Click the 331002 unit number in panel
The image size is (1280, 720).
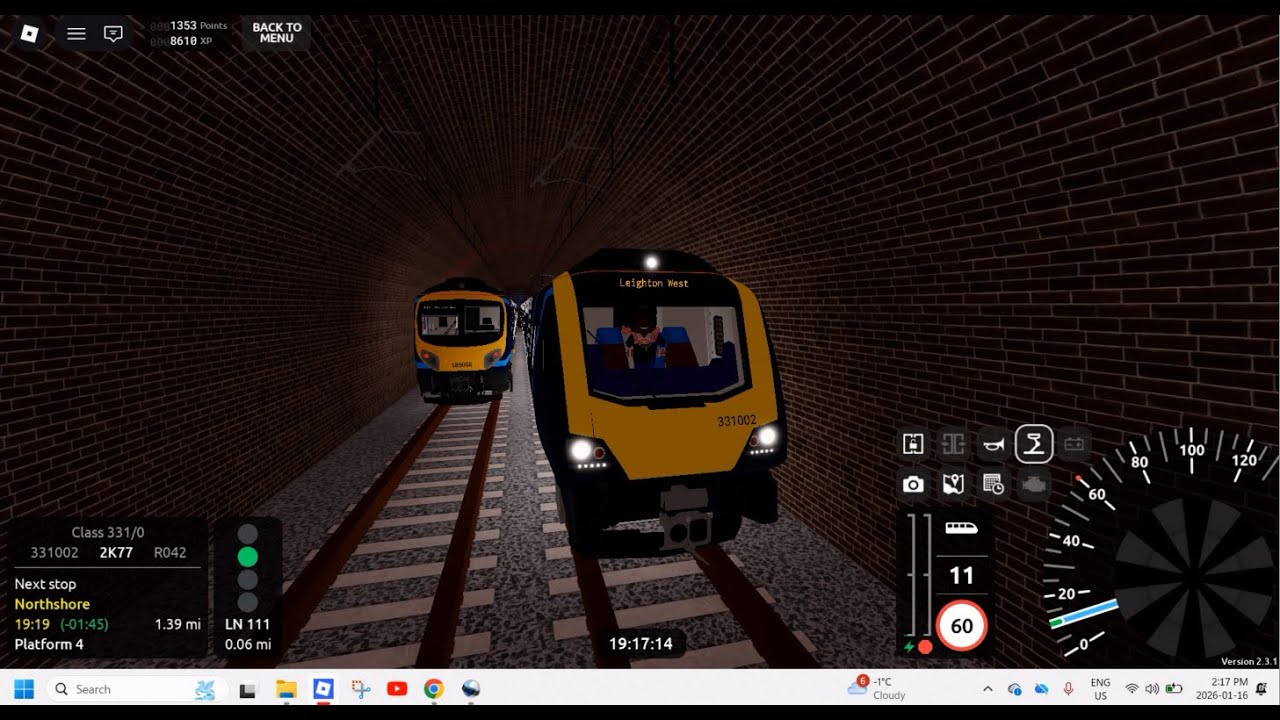pos(54,552)
